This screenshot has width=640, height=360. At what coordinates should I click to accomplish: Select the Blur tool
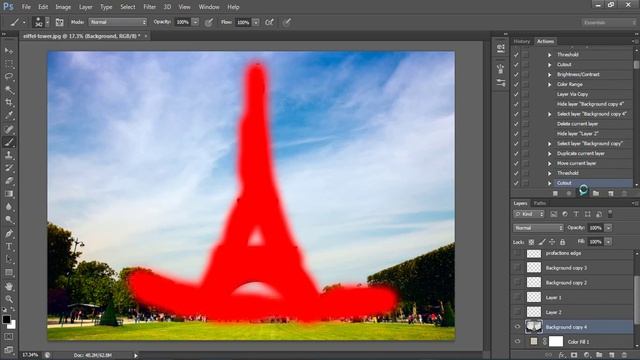click(9, 207)
